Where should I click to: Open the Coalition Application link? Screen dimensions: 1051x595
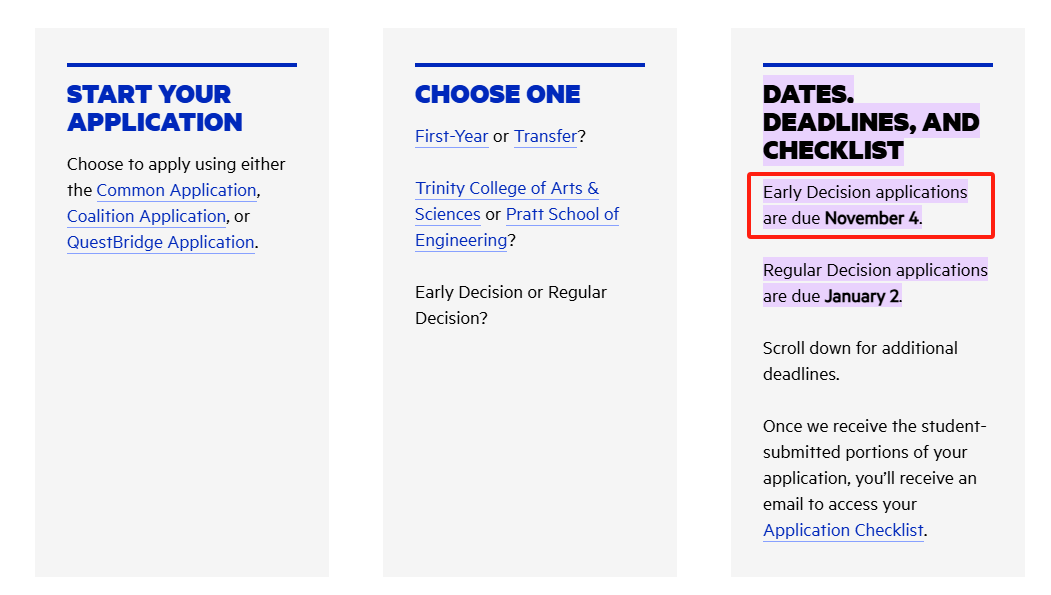[146, 216]
